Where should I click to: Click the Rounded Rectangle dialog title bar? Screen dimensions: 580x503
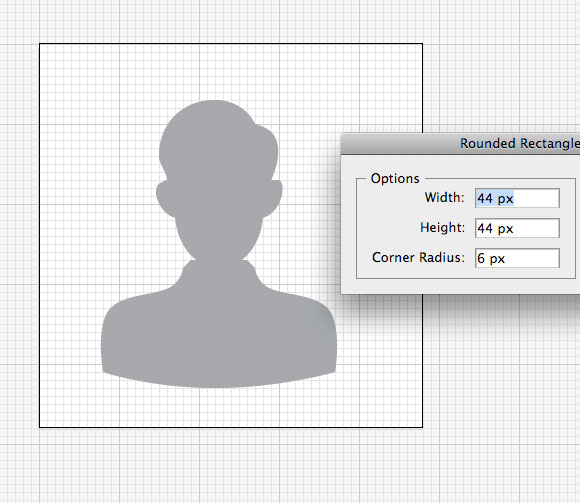(x=460, y=144)
